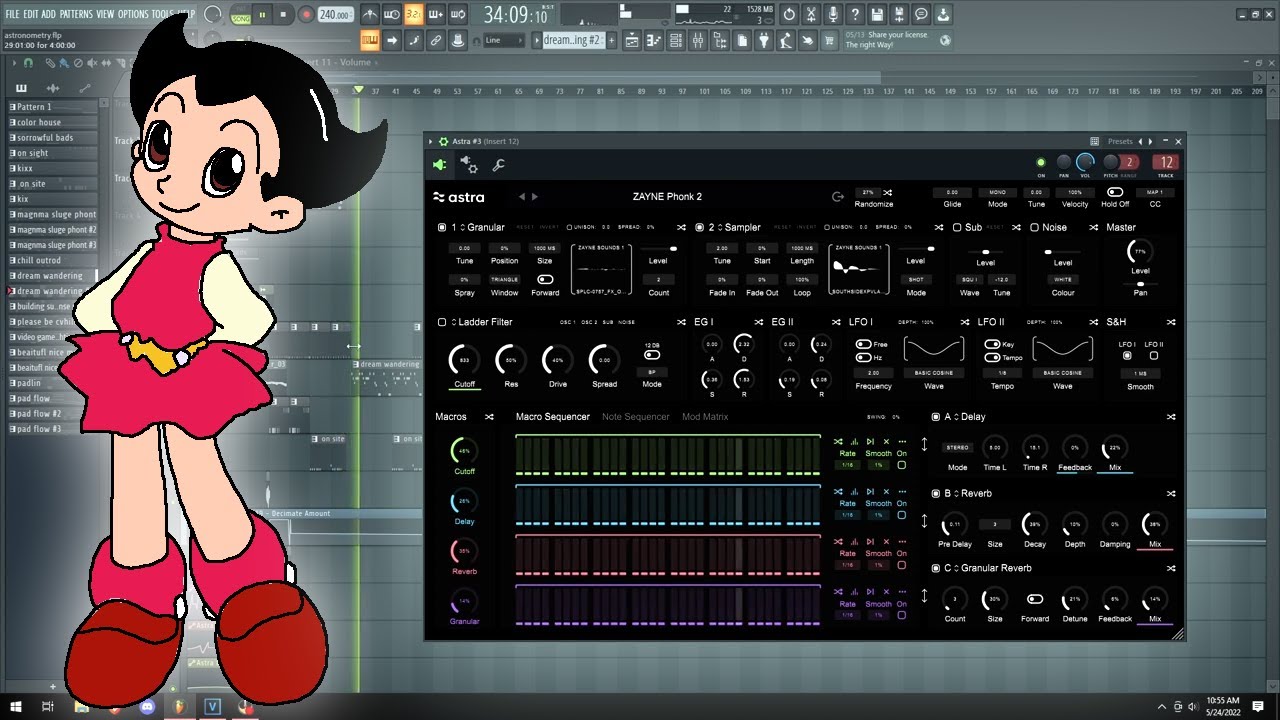
Task: Randomize the A Delay effect with its shuffle icon
Action: pos(1171,417)
